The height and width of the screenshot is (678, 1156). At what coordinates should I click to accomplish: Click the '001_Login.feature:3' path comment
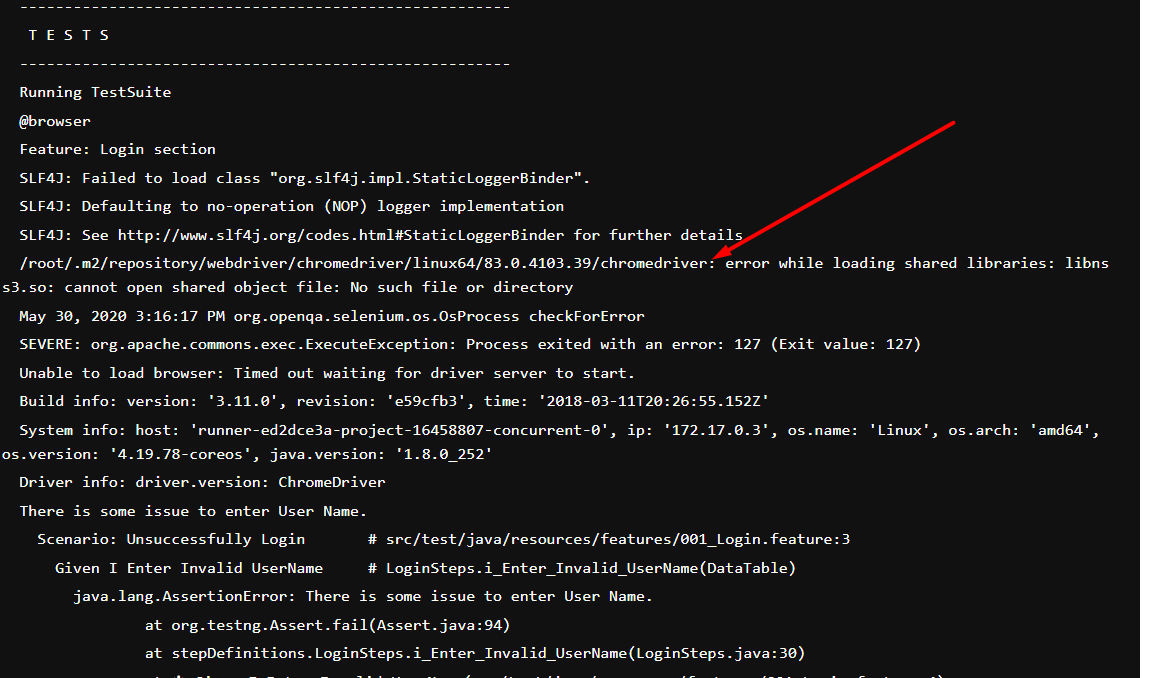pos(609,539)
